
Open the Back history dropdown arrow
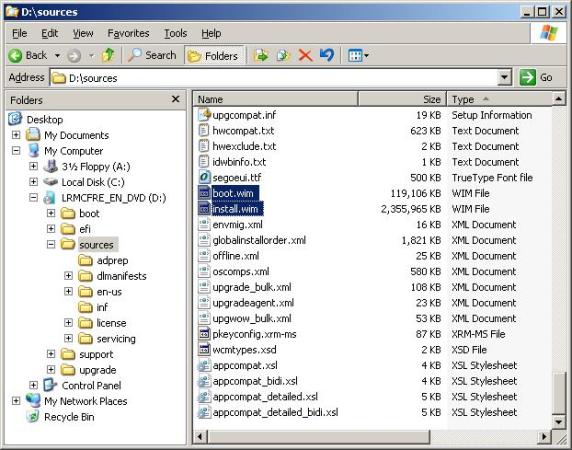(57, 56)
